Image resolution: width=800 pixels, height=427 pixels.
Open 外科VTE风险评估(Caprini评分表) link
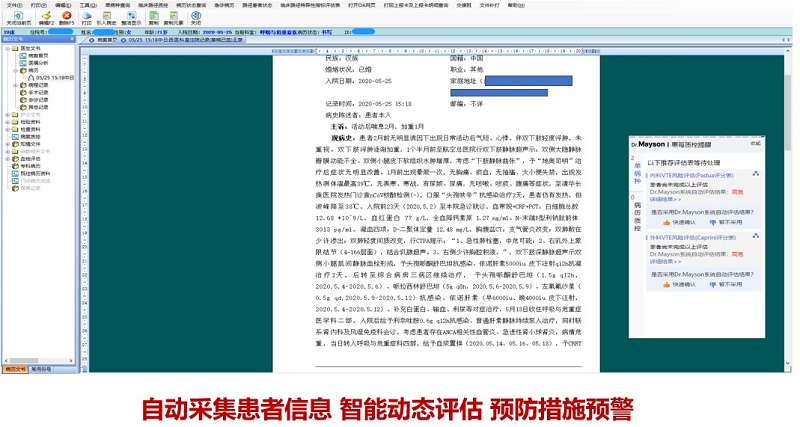[692, 237]
